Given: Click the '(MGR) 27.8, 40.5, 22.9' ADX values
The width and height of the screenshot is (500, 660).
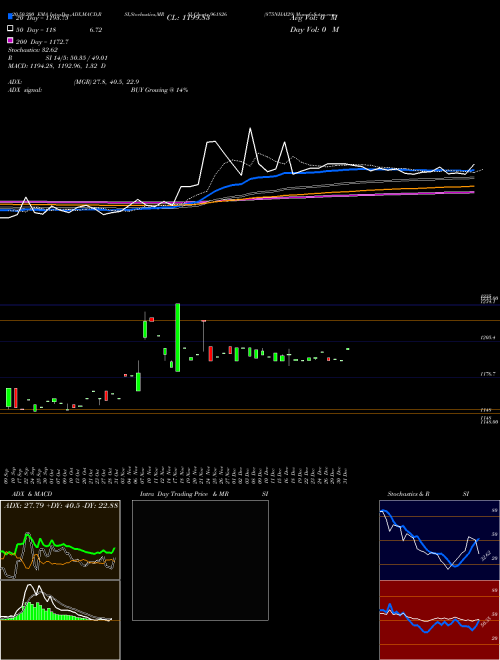Looking at the screenshot, I should [106, 82].
